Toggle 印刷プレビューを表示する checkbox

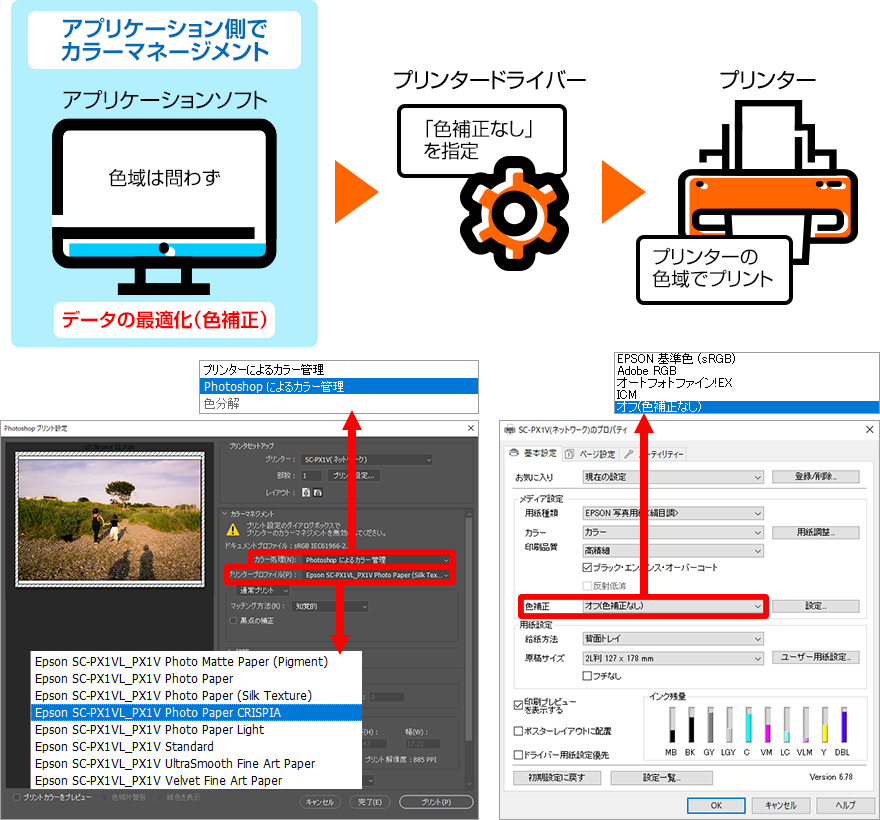517,704
